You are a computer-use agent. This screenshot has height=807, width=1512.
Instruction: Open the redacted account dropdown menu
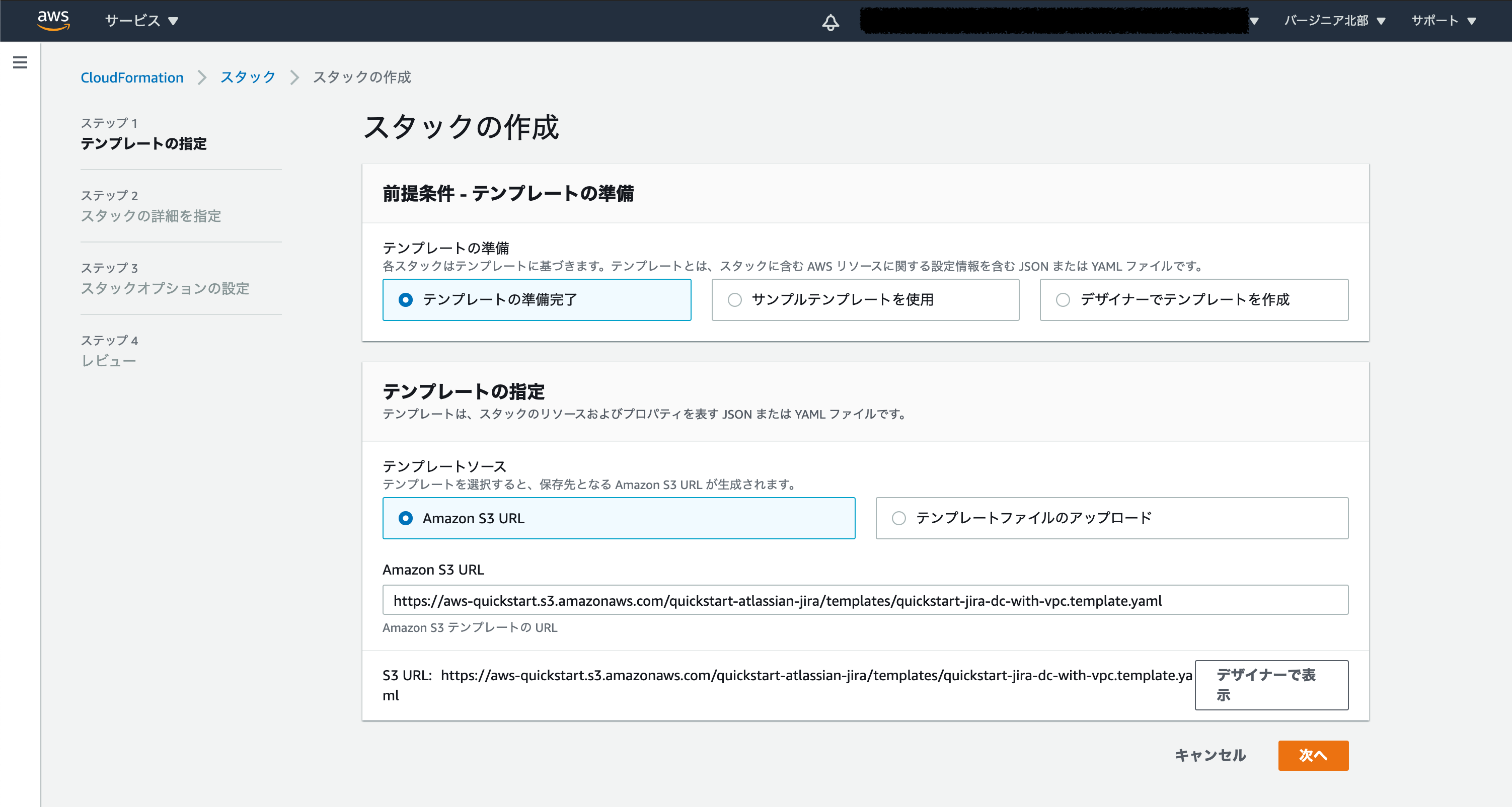pyautogui.click(x=1060, y=21)
